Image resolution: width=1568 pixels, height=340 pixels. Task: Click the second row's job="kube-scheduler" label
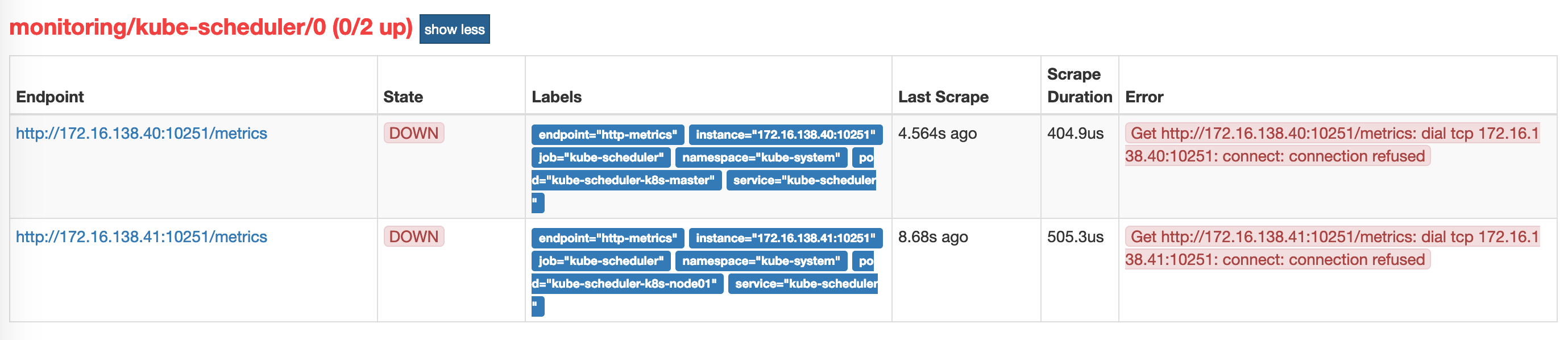pos(601,261)
